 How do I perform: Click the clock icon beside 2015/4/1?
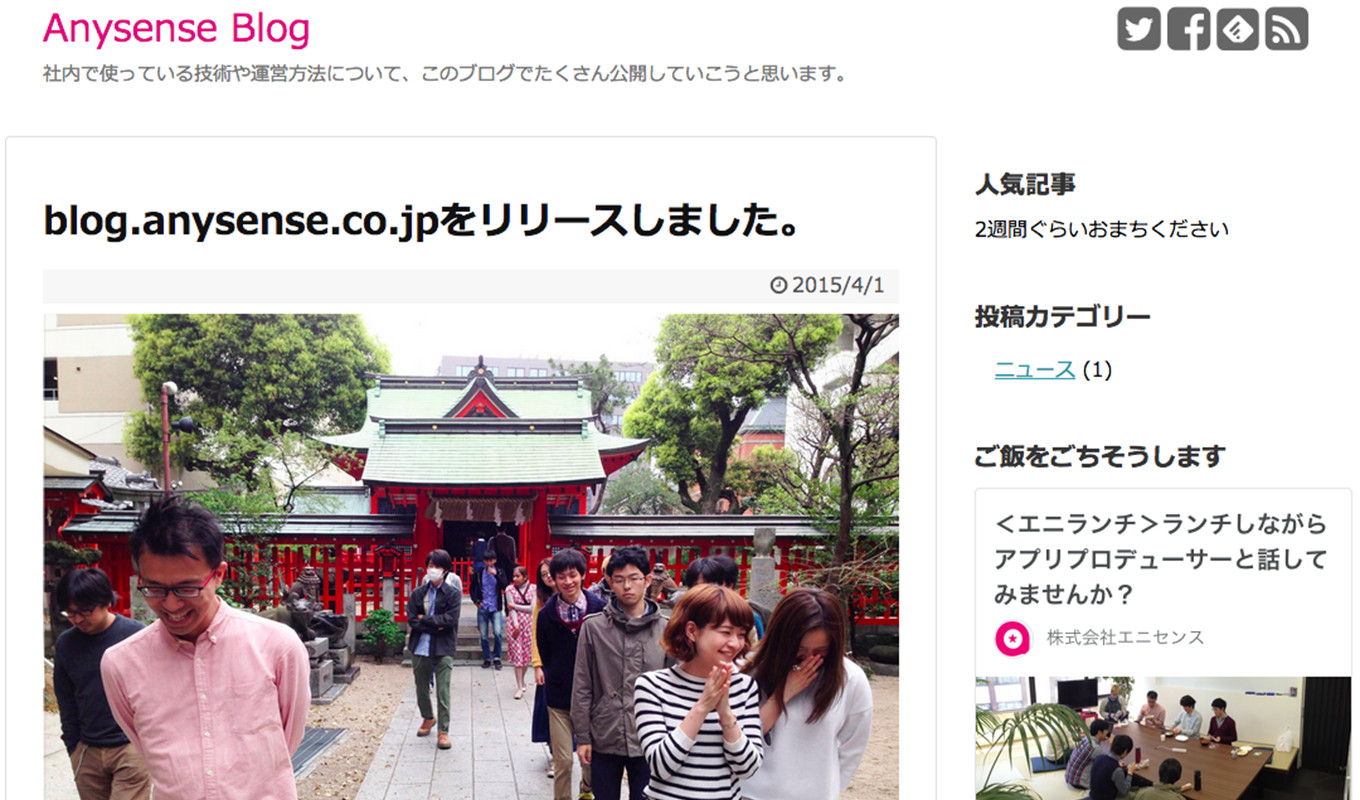pos(778,286)
